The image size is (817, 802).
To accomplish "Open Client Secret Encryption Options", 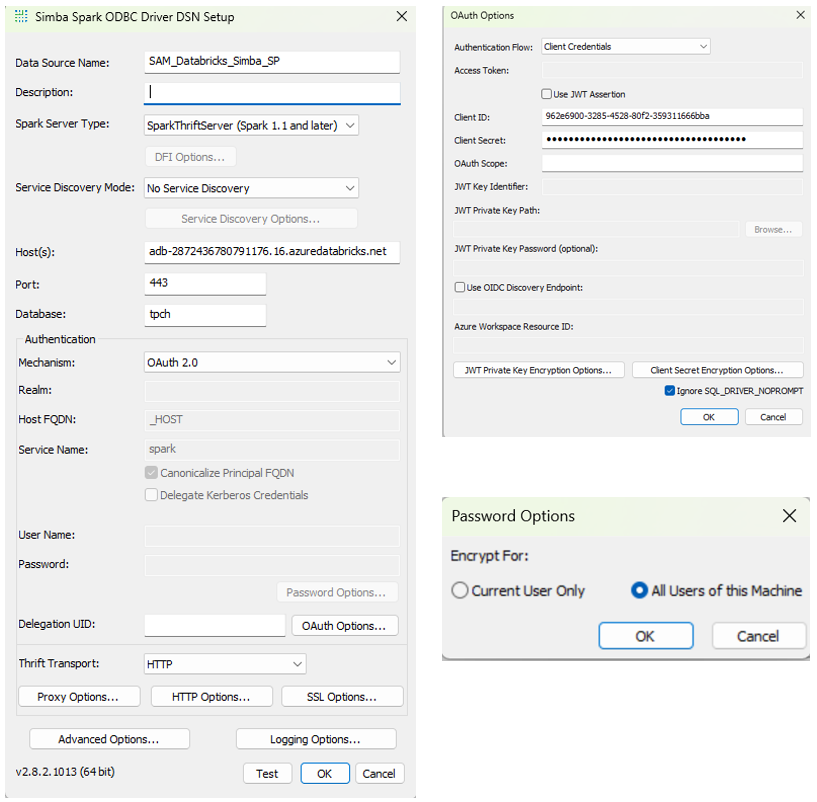I will (x=717, y=370).
